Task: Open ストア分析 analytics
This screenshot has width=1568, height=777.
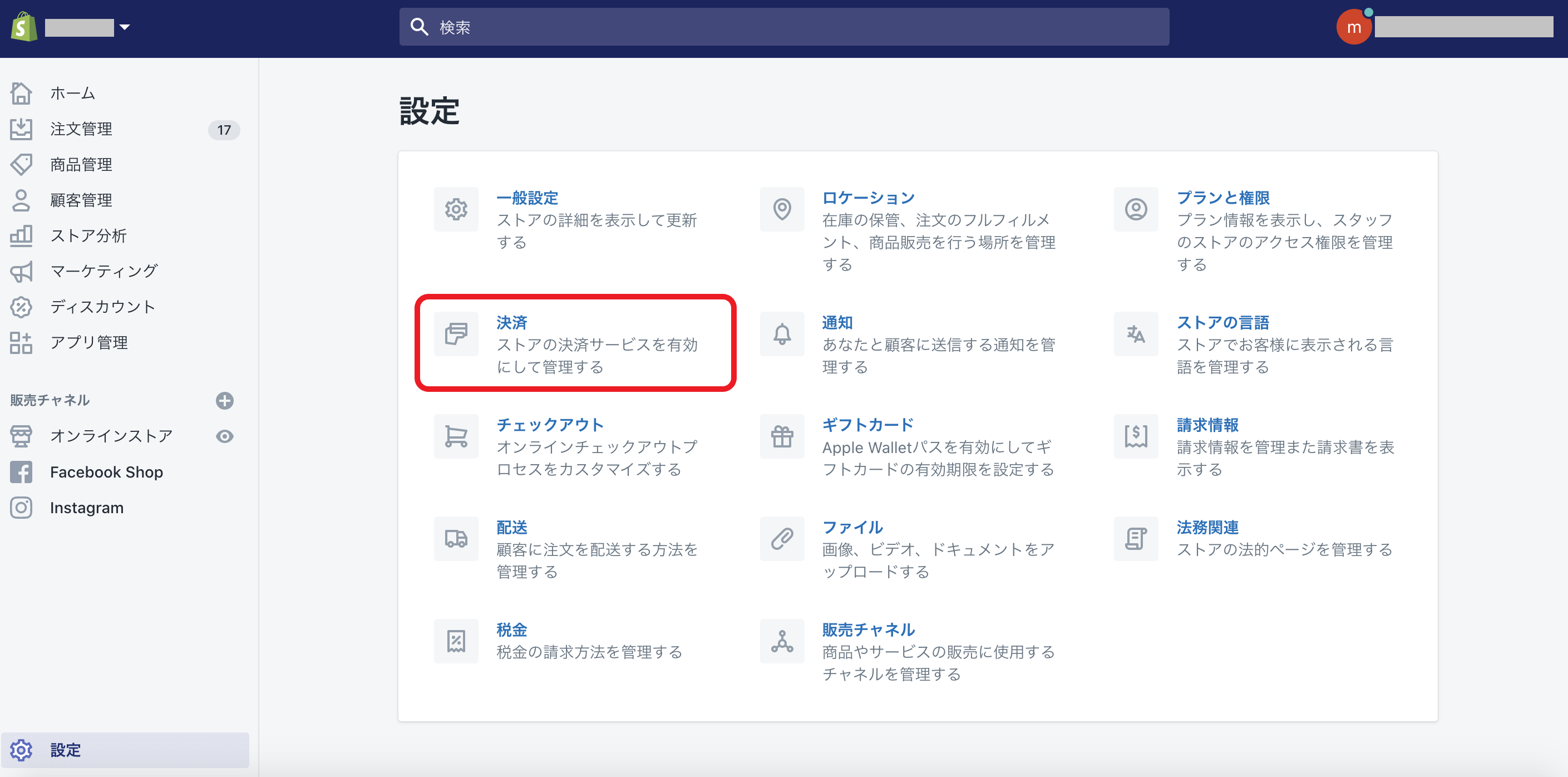Action: tap(88, 235)
